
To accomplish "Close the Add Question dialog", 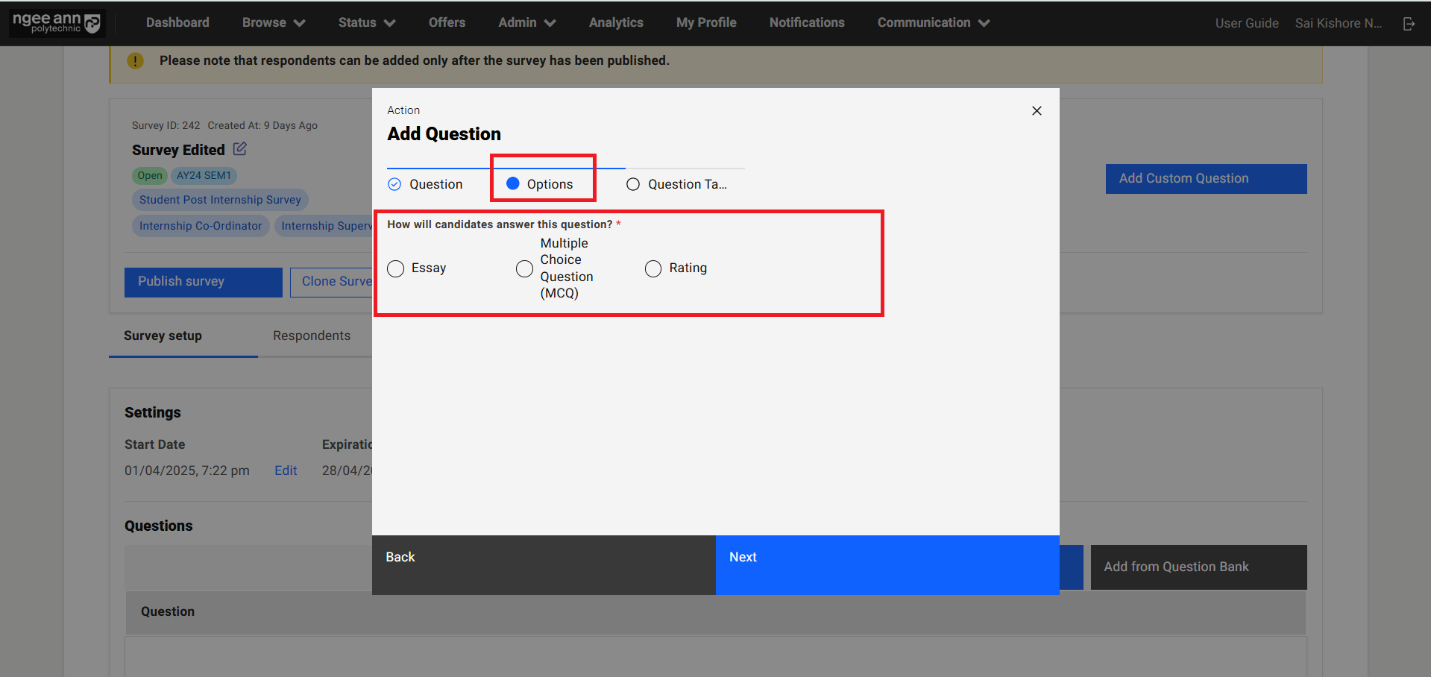I will click(1036, 111).
